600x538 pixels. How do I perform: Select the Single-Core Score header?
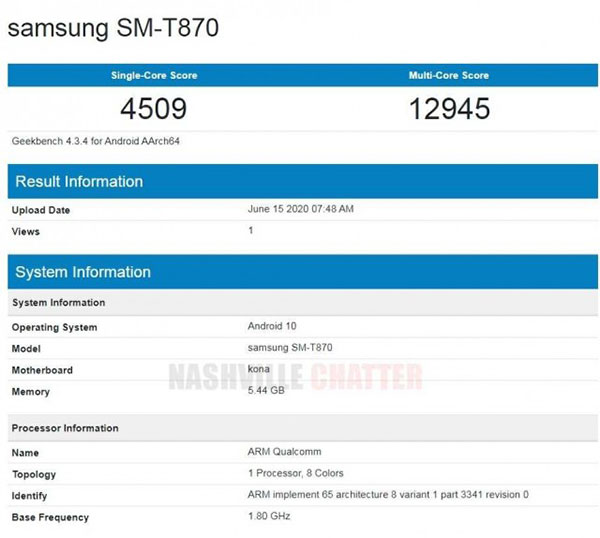[154, 75]
